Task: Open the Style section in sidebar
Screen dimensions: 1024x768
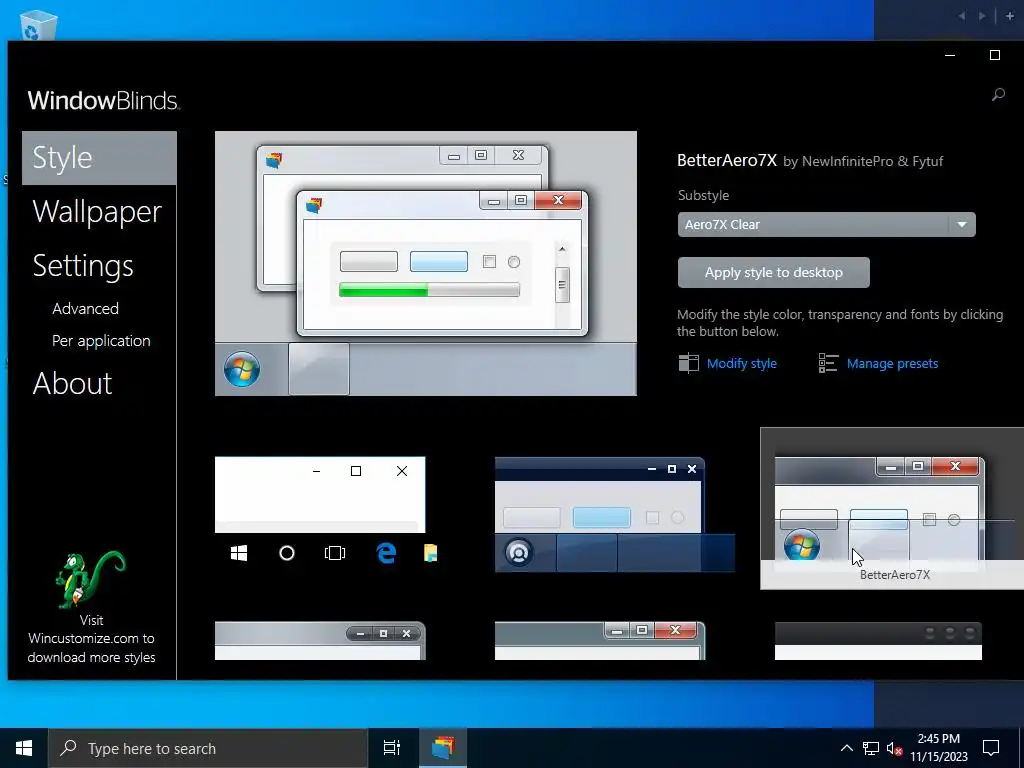Action: coord(99,158)
